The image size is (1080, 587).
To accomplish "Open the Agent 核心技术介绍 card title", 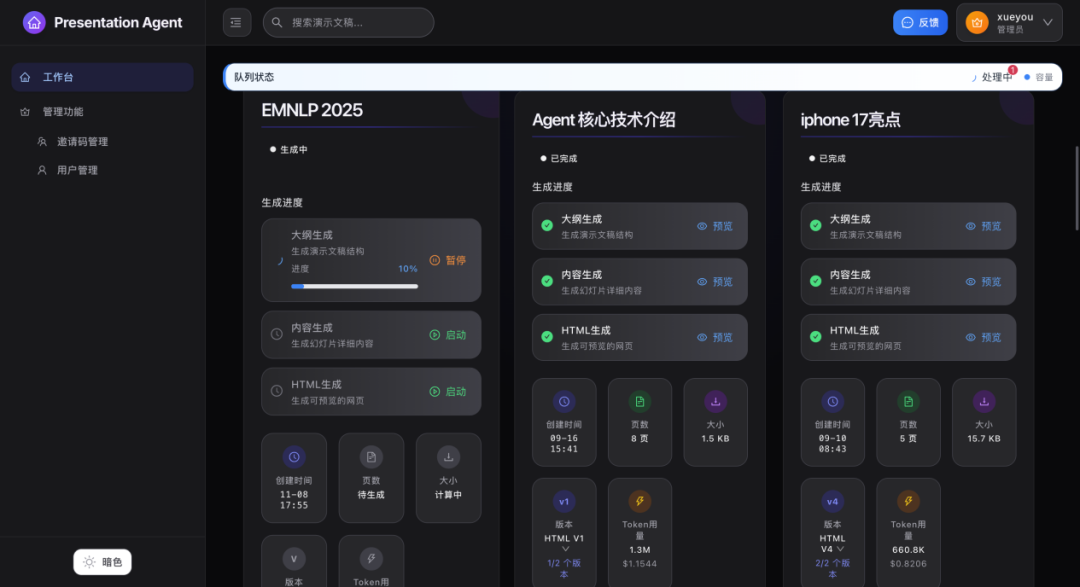I will tap(603, 120).
